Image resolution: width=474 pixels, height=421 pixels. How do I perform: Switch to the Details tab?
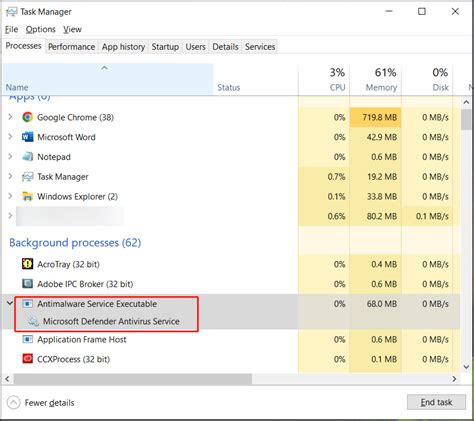(225, 47)
